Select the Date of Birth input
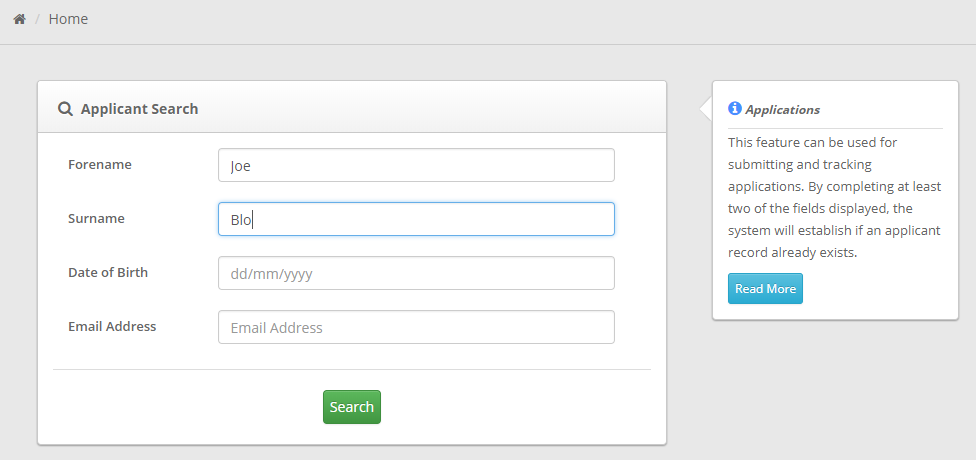 pos(416,273)
